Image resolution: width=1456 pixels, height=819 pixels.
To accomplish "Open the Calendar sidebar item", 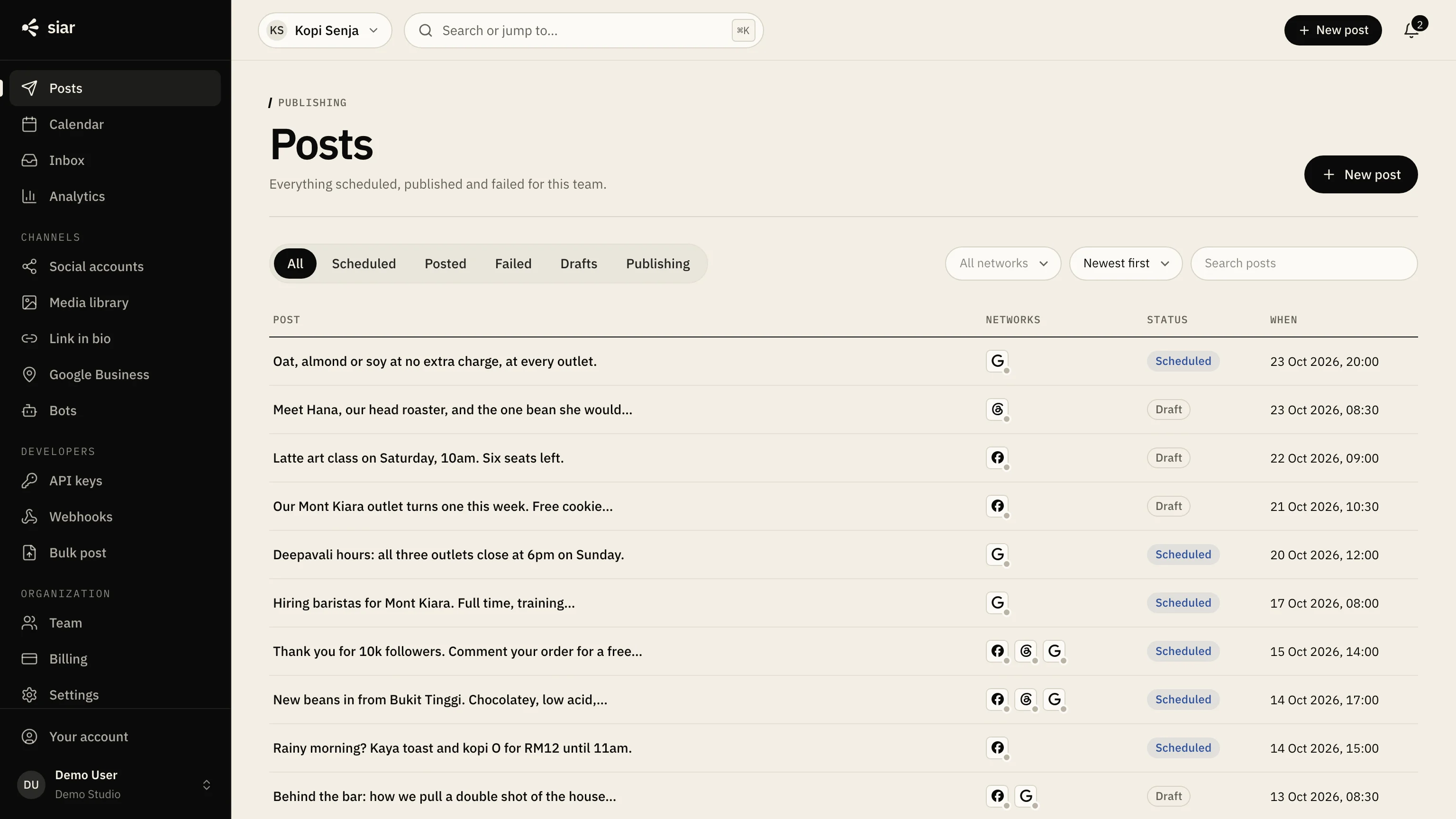I will pos(115,124).
